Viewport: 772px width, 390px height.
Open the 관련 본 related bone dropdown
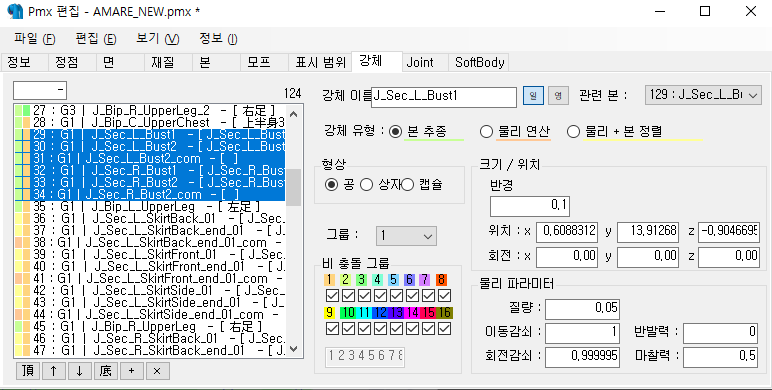(703, 96)
